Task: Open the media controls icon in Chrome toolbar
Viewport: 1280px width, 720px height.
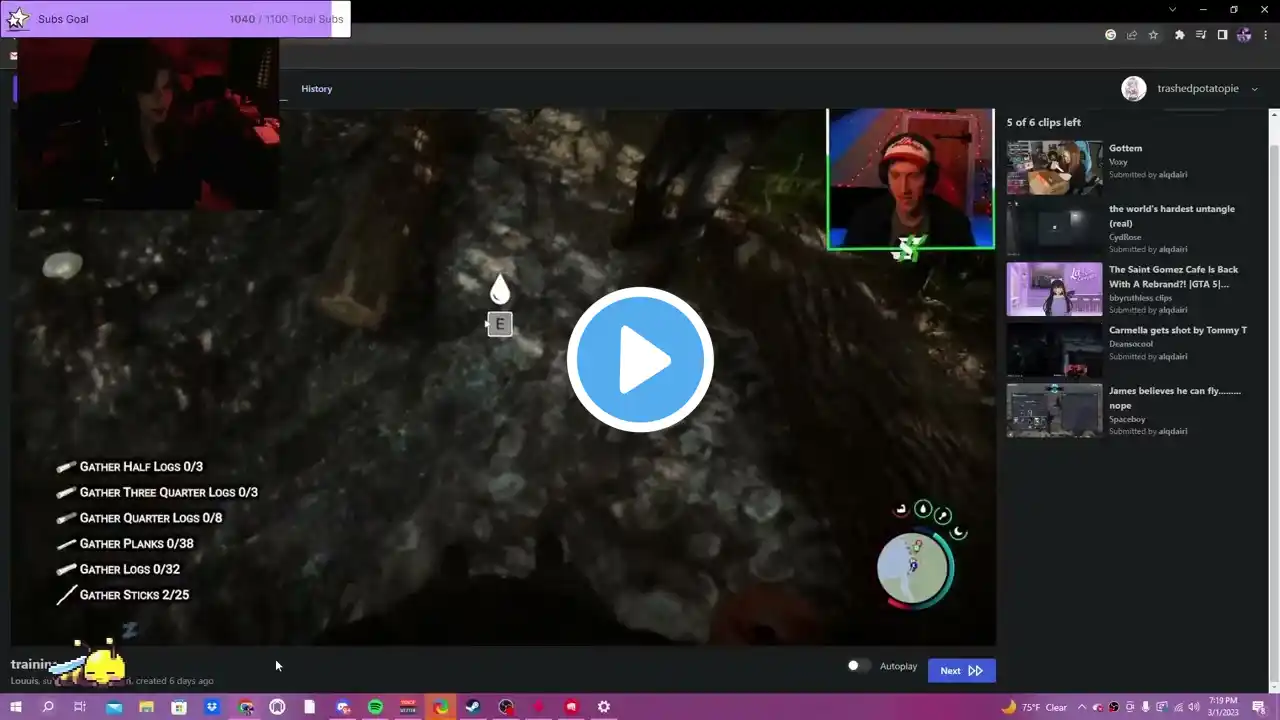Action: point(1202,35)
